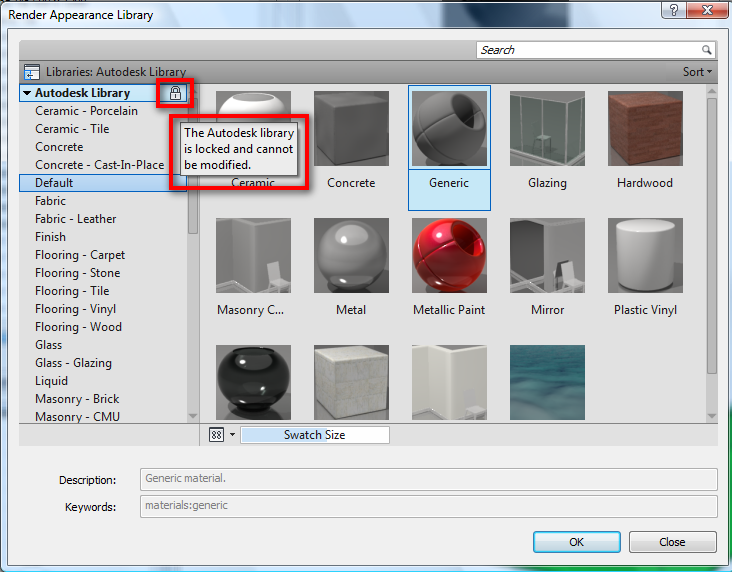The width and height of the screenshot is (732, 572).
Task: Click the Keywords text field
Action: point(429,506)
